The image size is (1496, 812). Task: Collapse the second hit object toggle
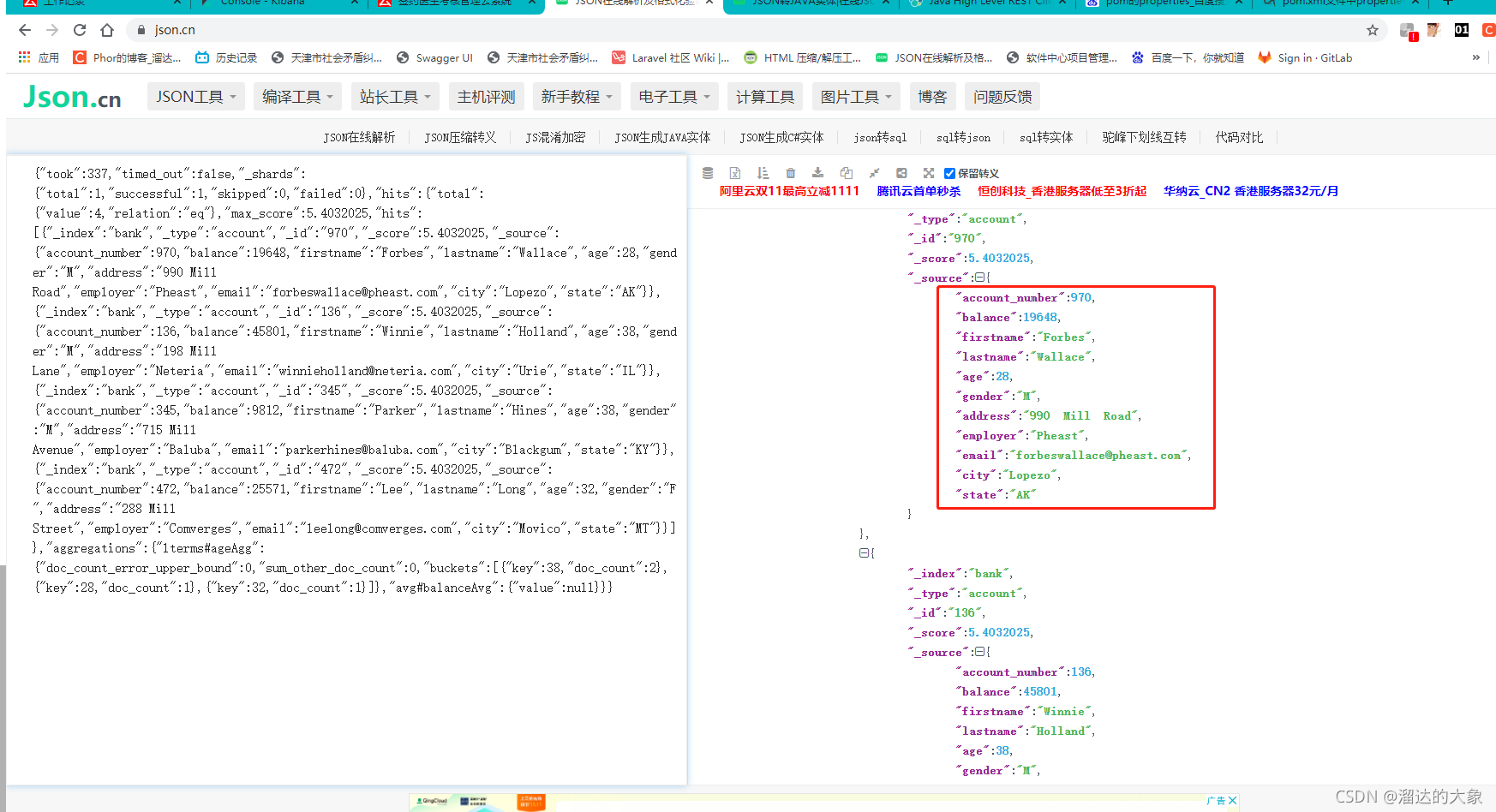pos(864,553)
